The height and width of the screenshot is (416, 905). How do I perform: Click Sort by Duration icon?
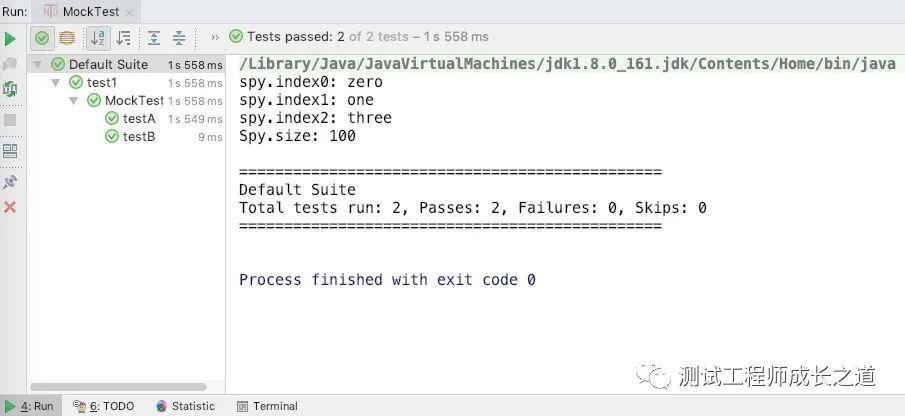tap(124, 38)
